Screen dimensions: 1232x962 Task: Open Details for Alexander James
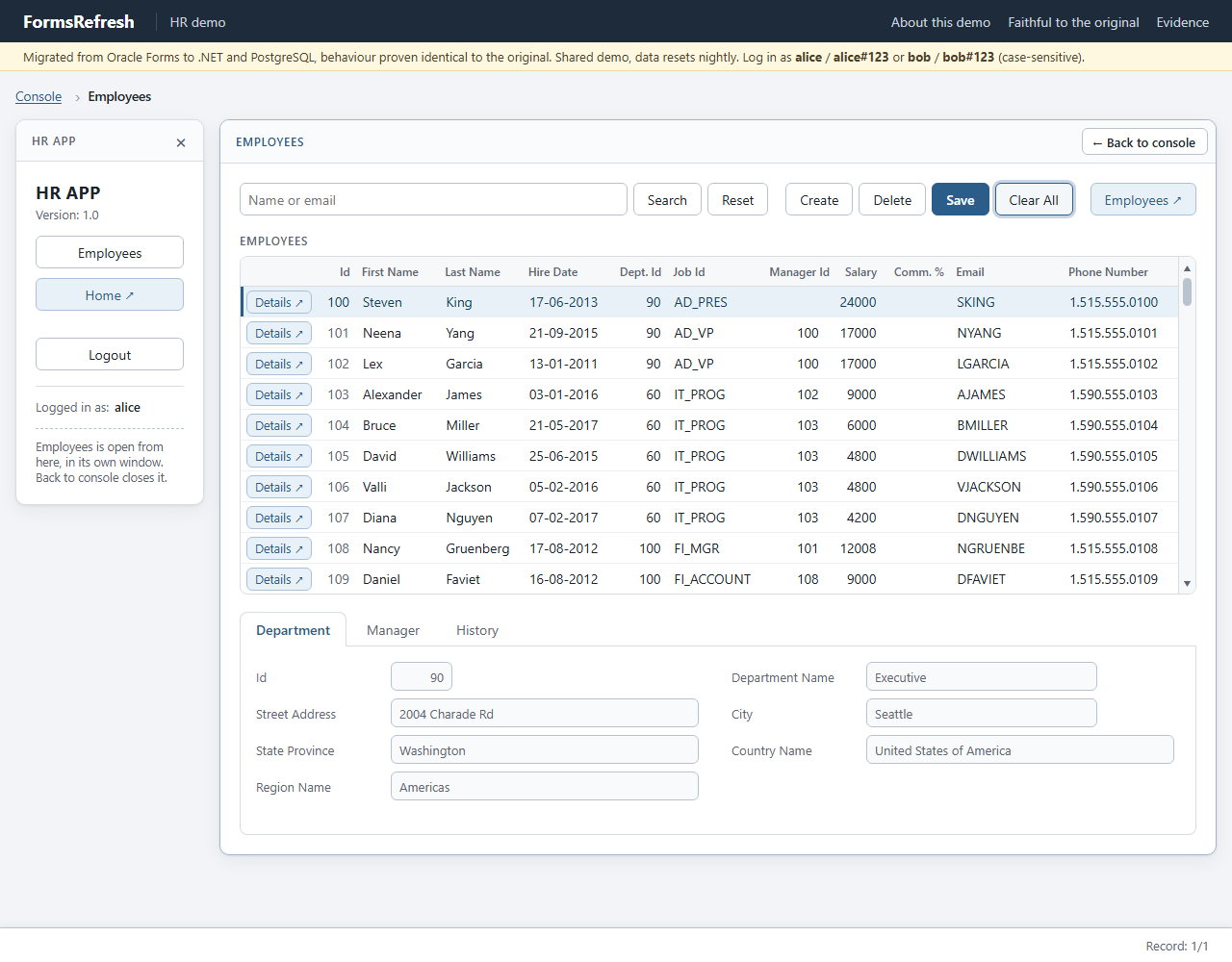tap(279, 394)
